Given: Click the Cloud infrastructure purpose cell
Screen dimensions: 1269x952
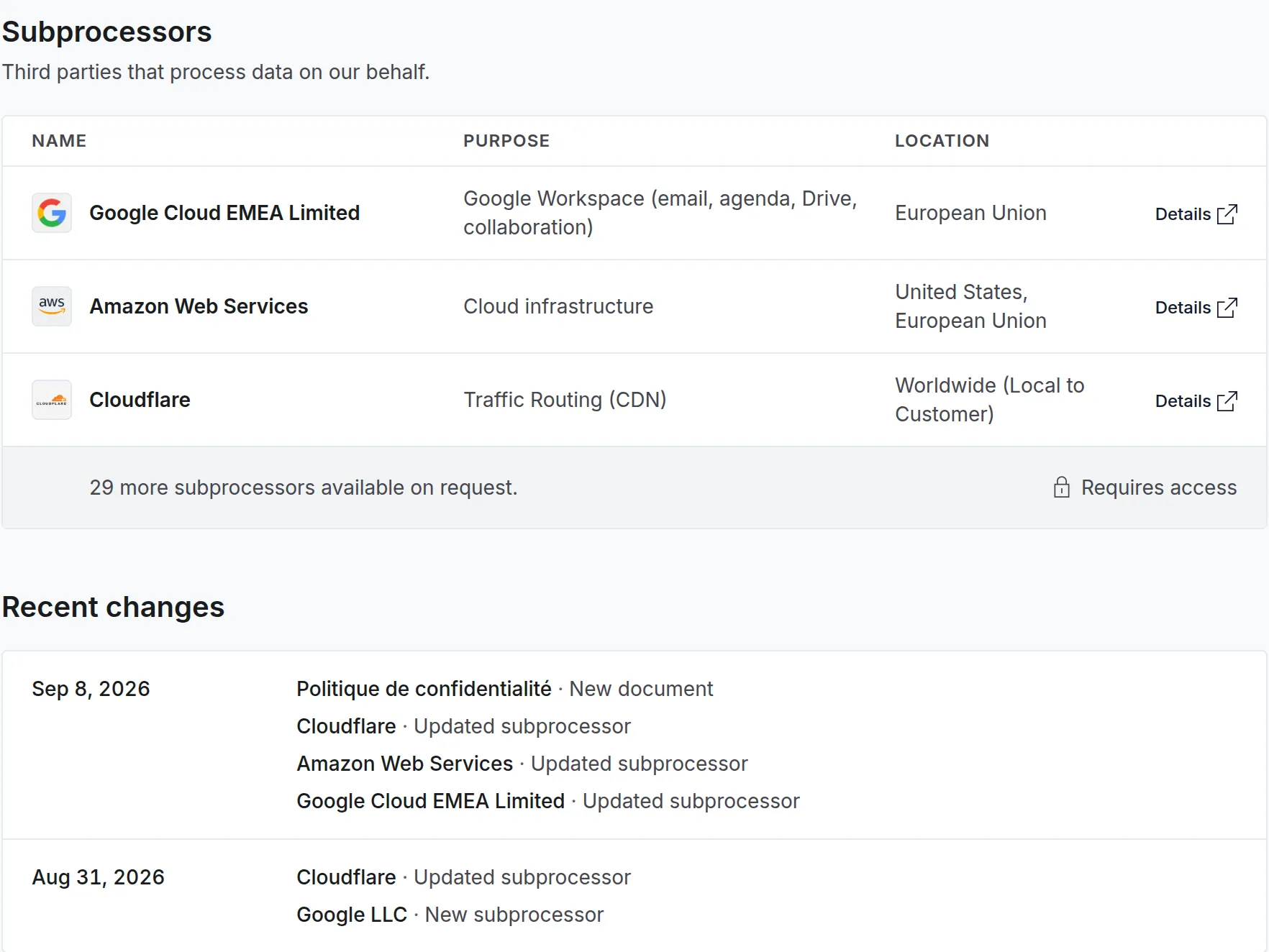Looking at the screenshot, I should coord(558,306).
